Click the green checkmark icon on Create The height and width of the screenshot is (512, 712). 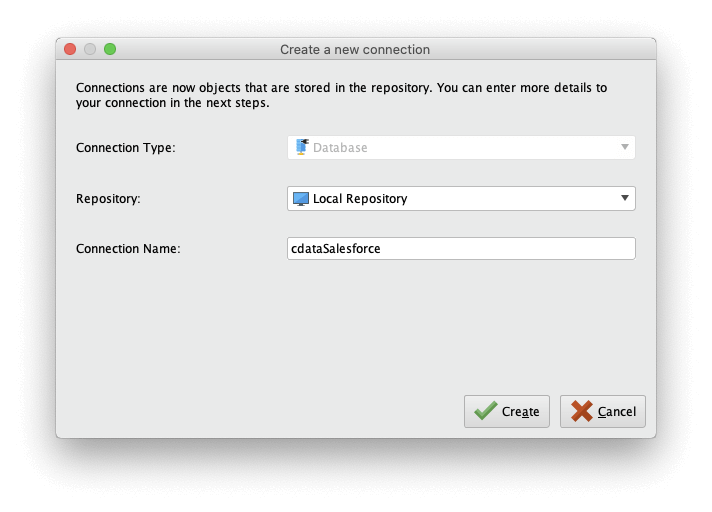pos(485,411)
